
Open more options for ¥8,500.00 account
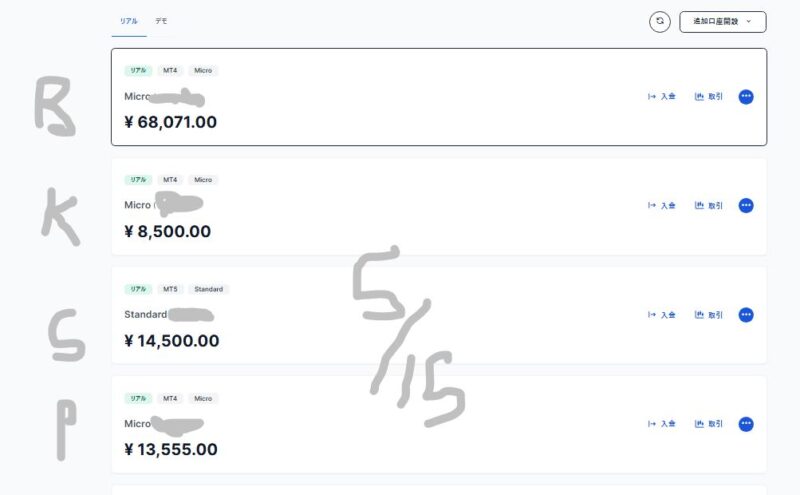[x=746, y=206]
